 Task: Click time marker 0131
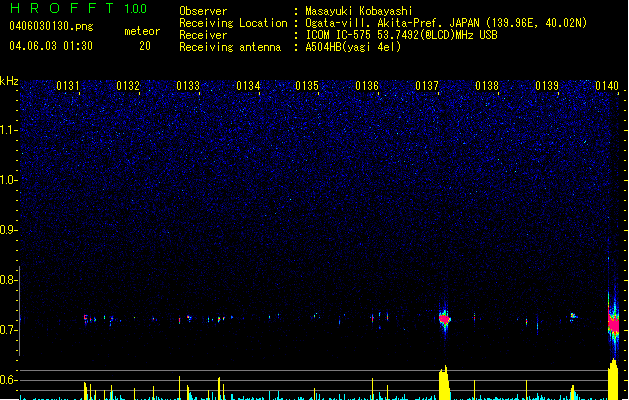tap(68, 86)
